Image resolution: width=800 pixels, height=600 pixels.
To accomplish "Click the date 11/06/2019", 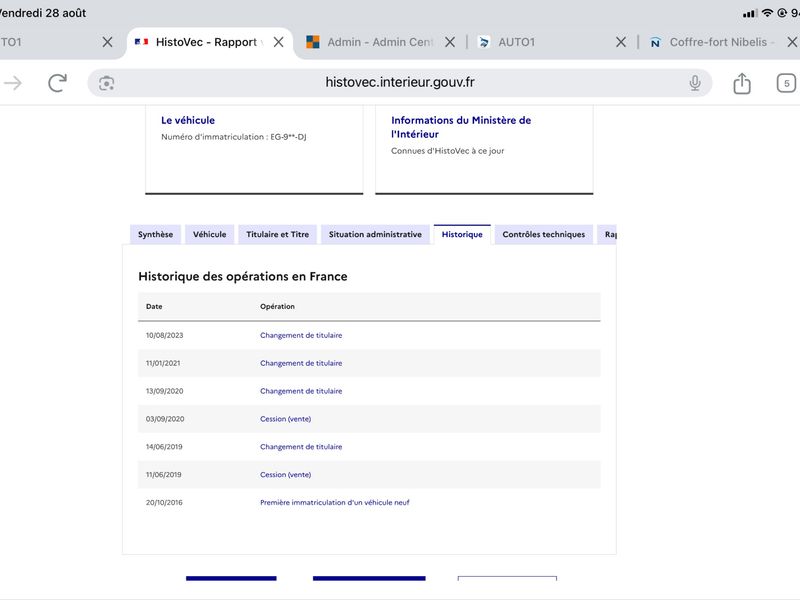I will pos(163,474).
